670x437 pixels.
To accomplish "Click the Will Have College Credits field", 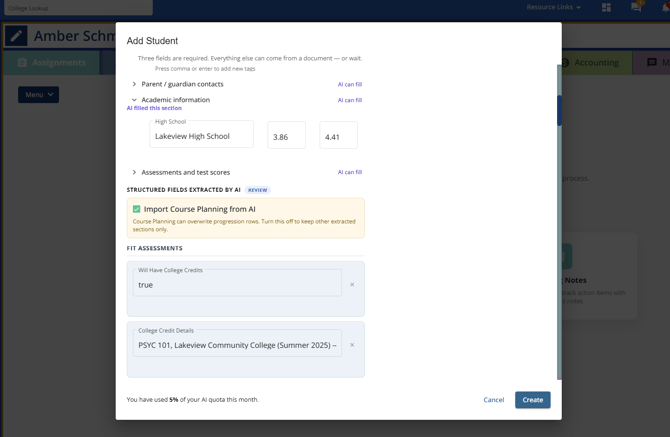I will tap(237, 282).
